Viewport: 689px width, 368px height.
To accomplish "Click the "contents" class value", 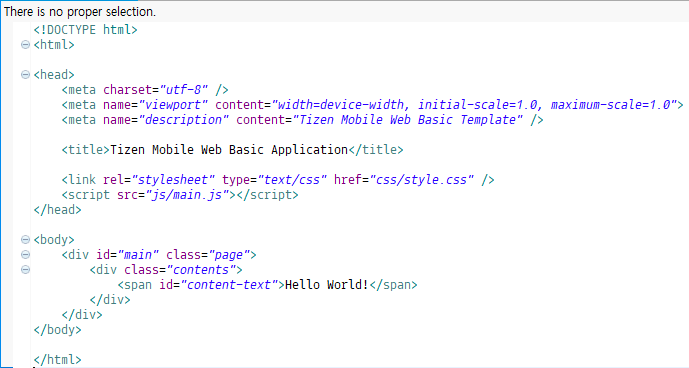I will tap(201, 270).
